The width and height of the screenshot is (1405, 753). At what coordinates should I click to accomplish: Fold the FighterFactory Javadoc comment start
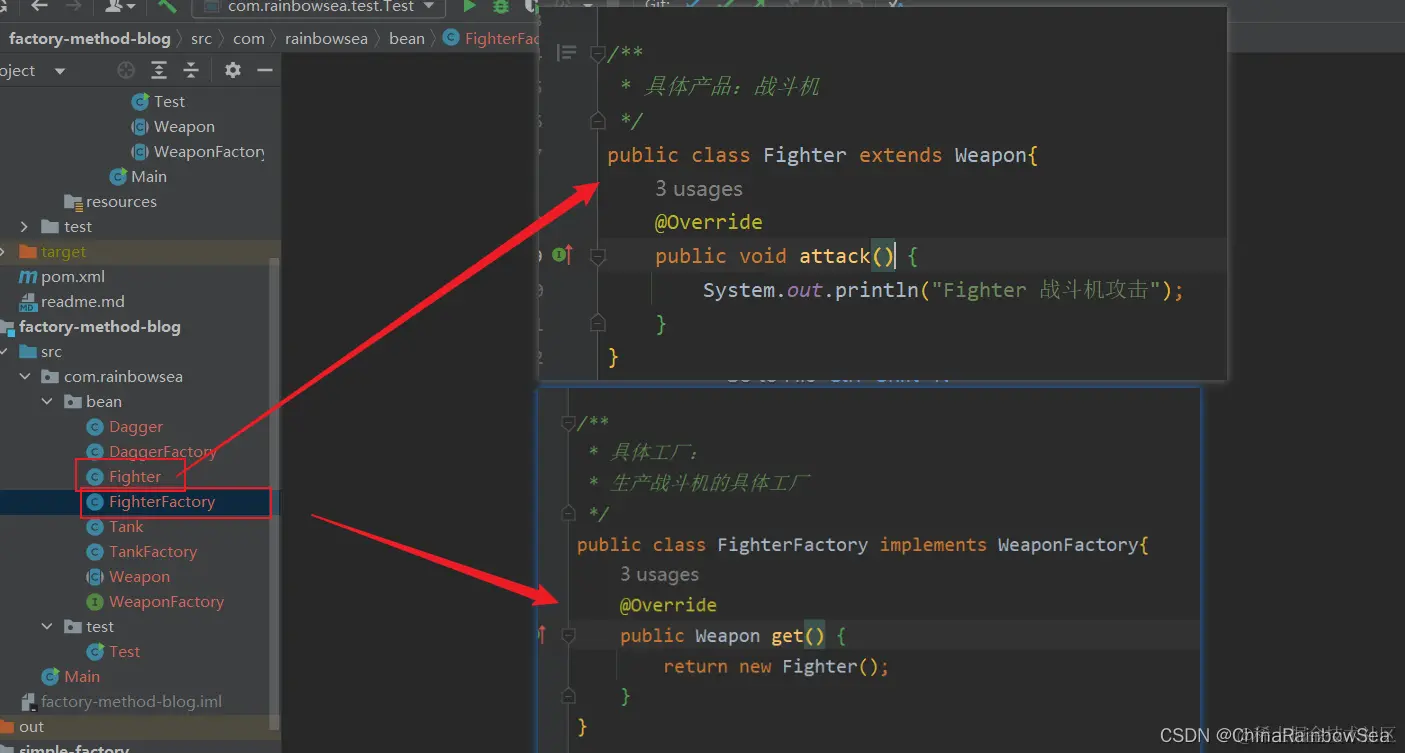(568, 423)
